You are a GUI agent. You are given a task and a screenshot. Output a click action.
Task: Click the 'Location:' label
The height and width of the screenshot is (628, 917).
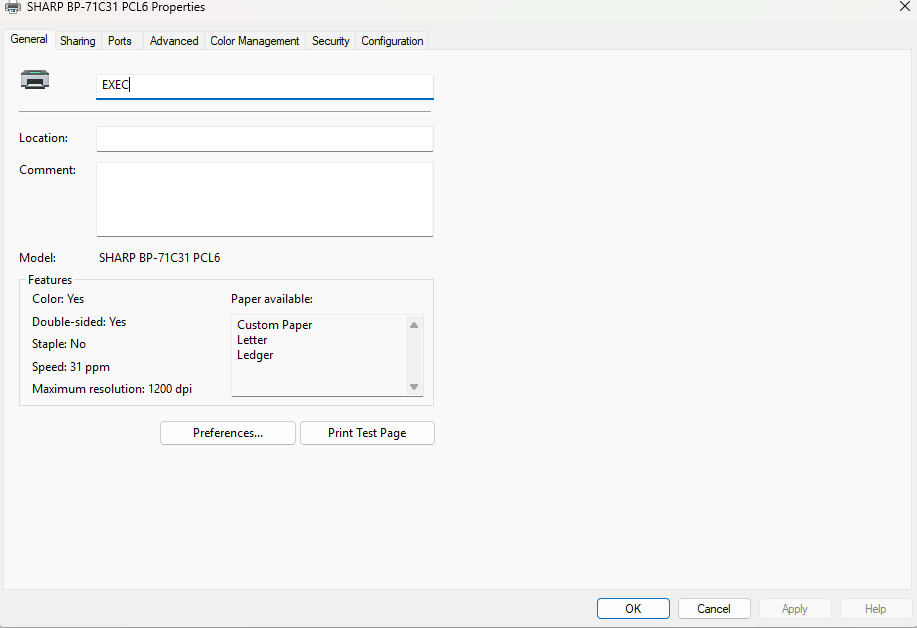coord(43,138)
